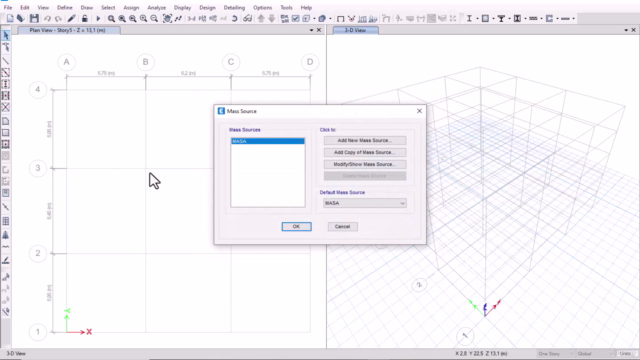Click grid bubble D in the plan view
The width and height of the screenshot is (640, 360).
tap(310, 62)
